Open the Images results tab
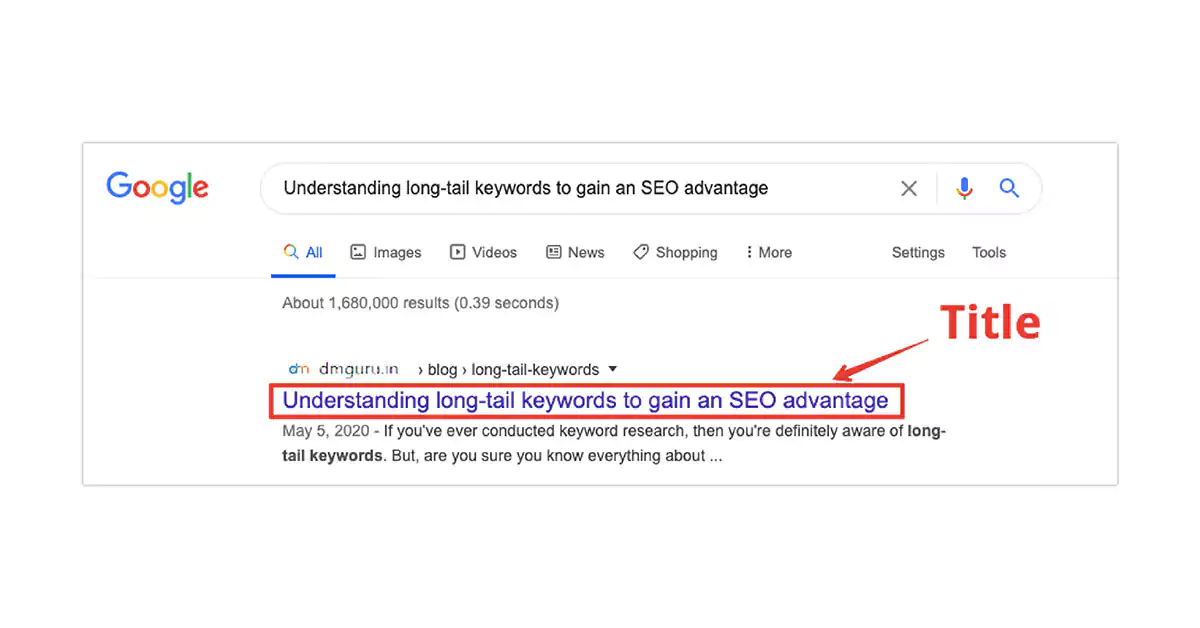Image resolution: width=1200 pixels, height=628 pixels. tap(386, 253)
